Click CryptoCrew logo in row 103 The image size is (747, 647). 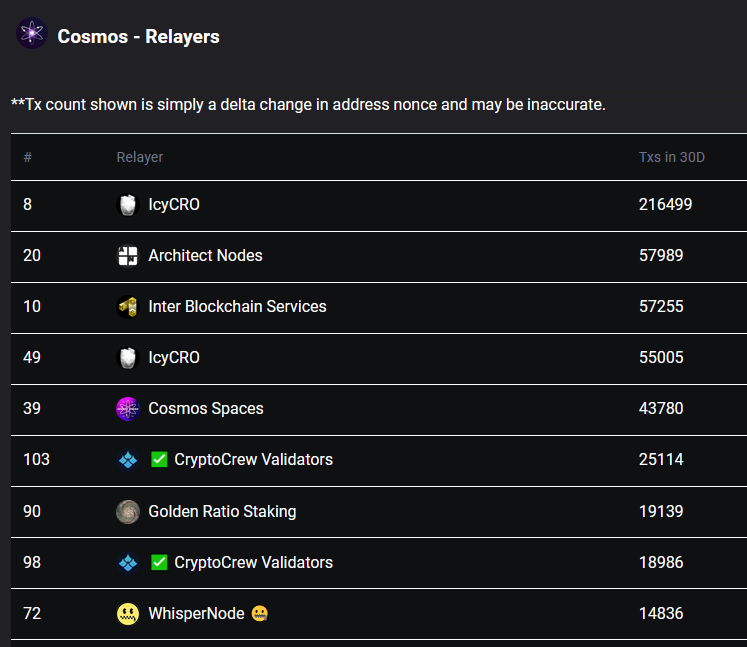(x=128, y=460)
